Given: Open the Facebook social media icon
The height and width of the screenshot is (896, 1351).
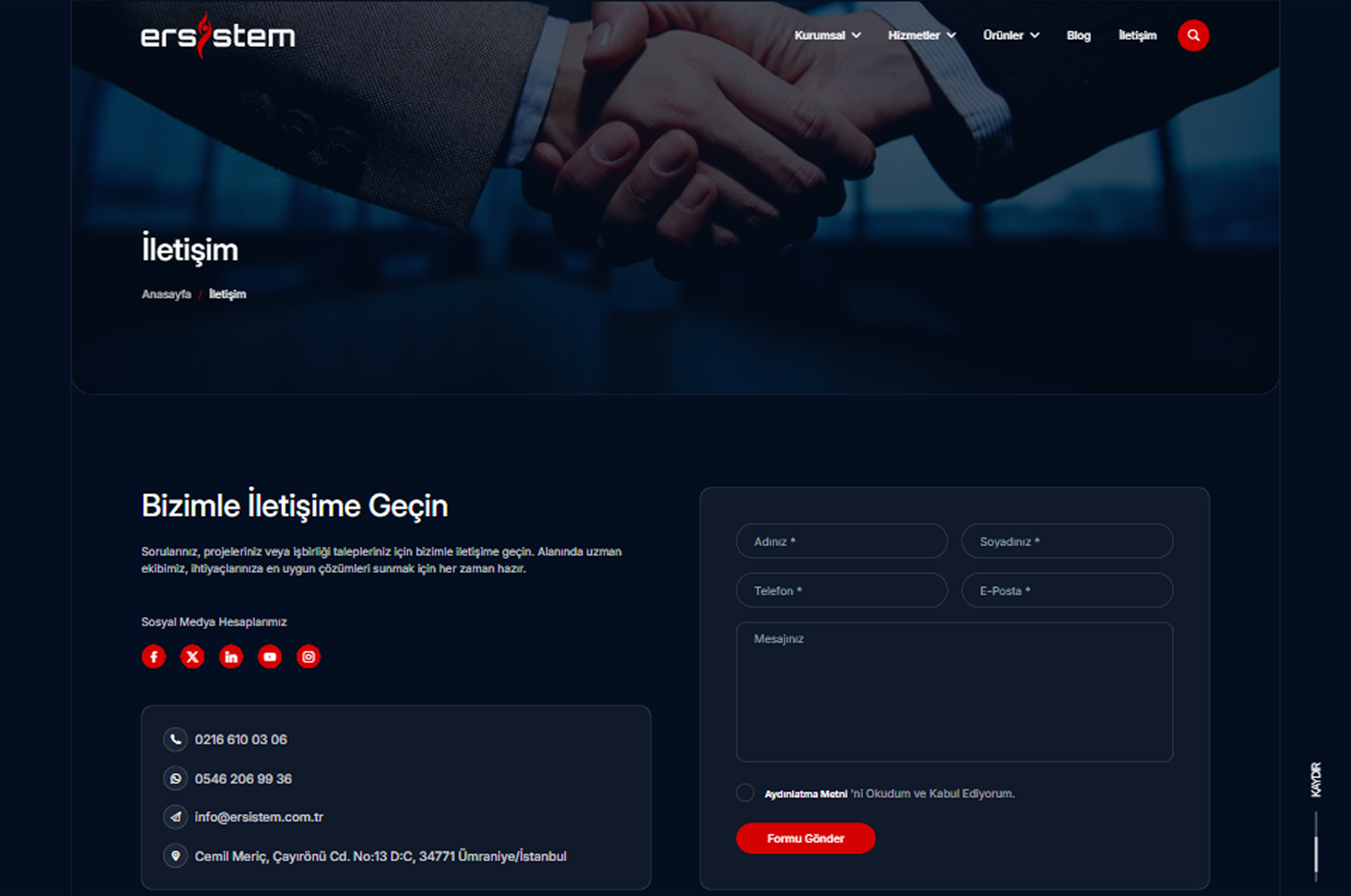Looking at the screenshot, I should click(x=153, y=657).
